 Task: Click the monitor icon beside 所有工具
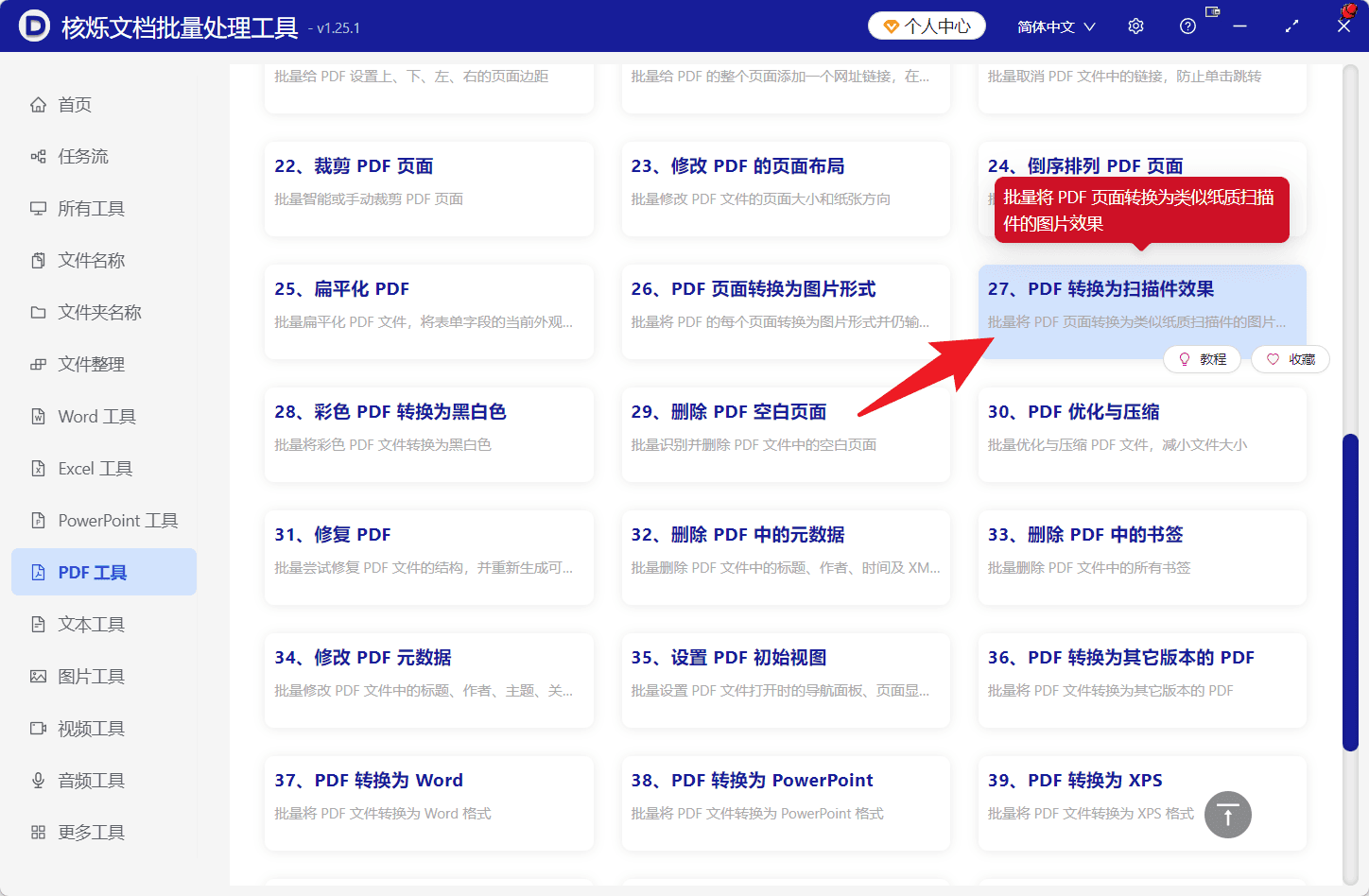(38, 209)
